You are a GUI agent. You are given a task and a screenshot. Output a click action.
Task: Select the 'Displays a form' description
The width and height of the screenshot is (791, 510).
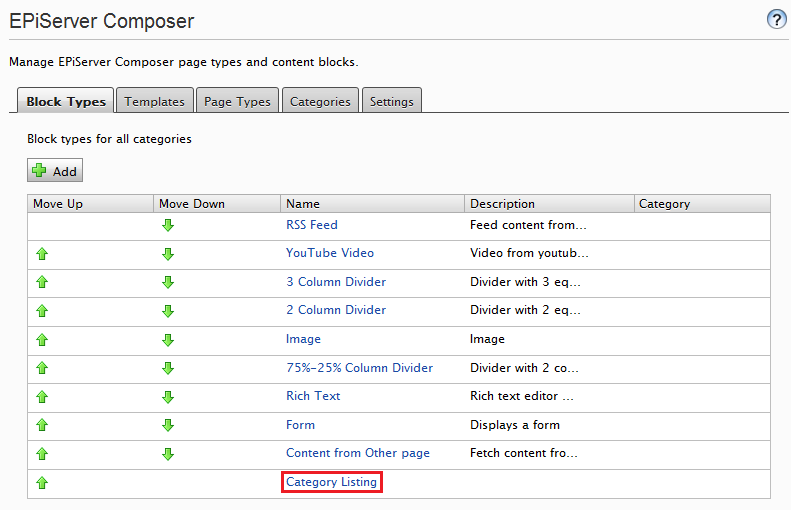coord(515,425)
